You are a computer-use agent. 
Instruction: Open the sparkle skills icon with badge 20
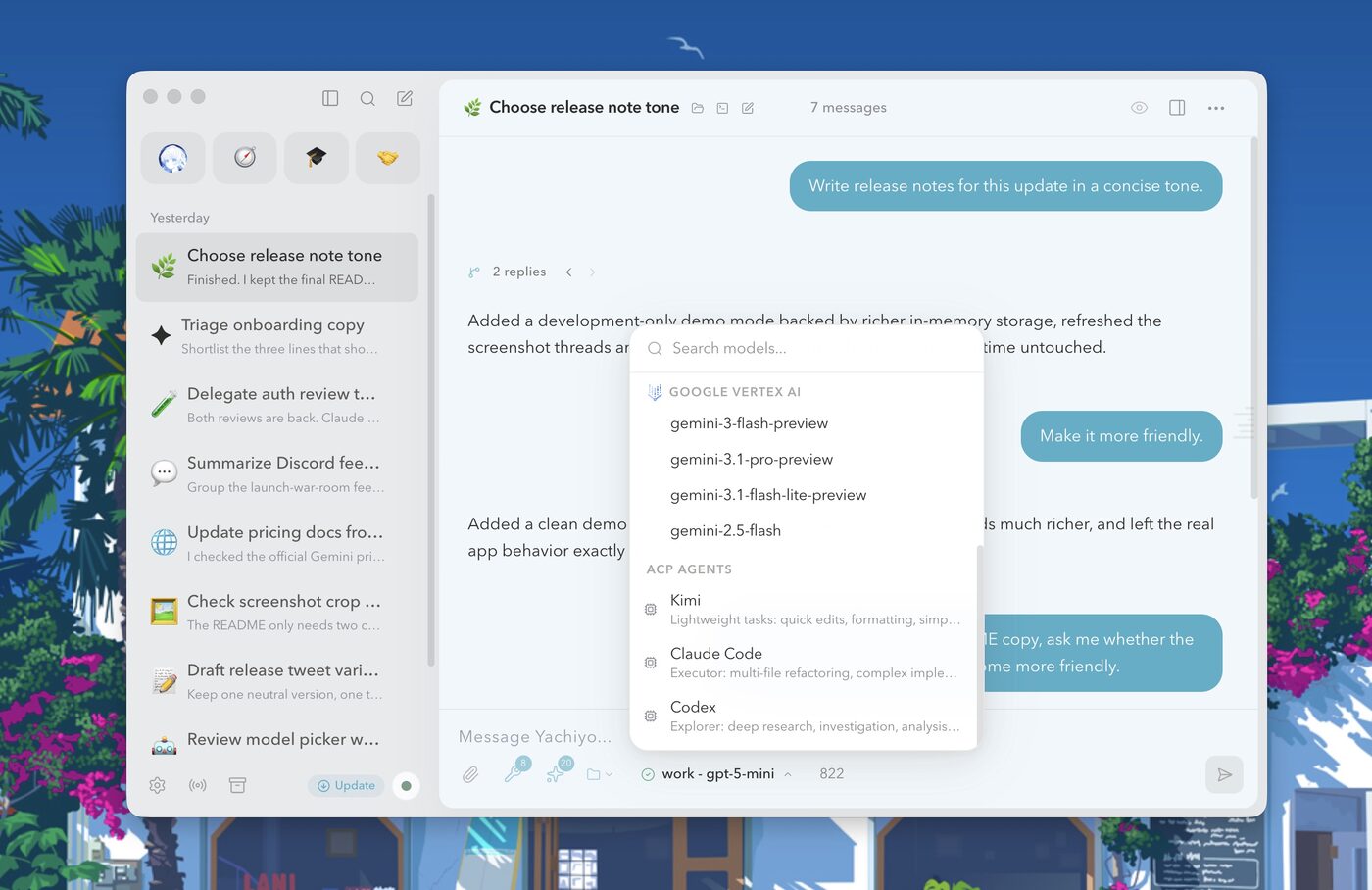pyautogui.click(x=557, y=773)
